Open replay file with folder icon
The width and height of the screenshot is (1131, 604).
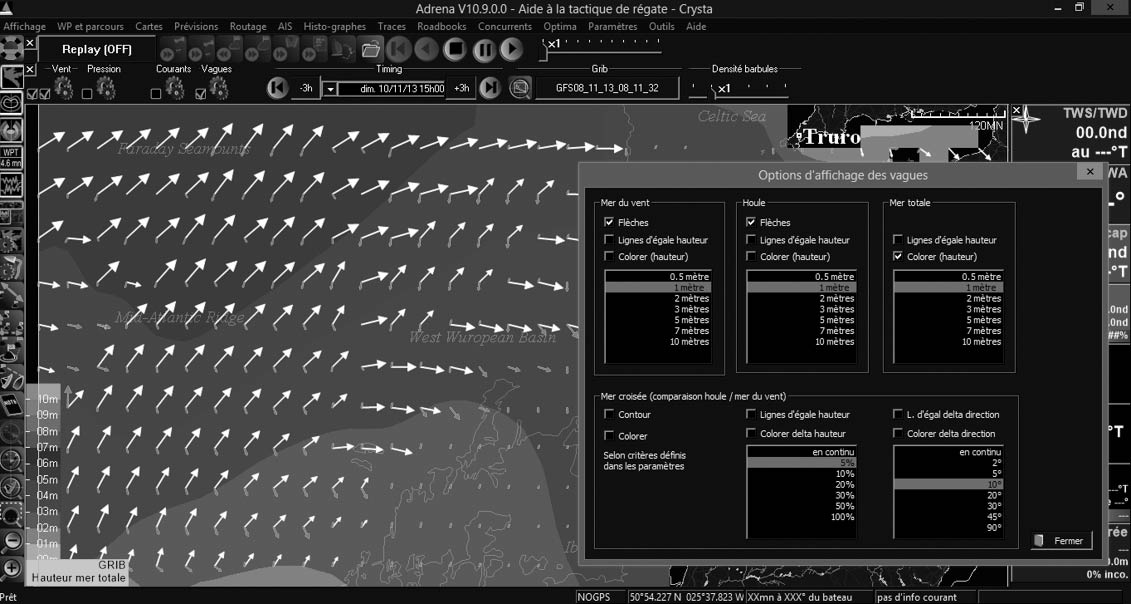coord(371,49)
